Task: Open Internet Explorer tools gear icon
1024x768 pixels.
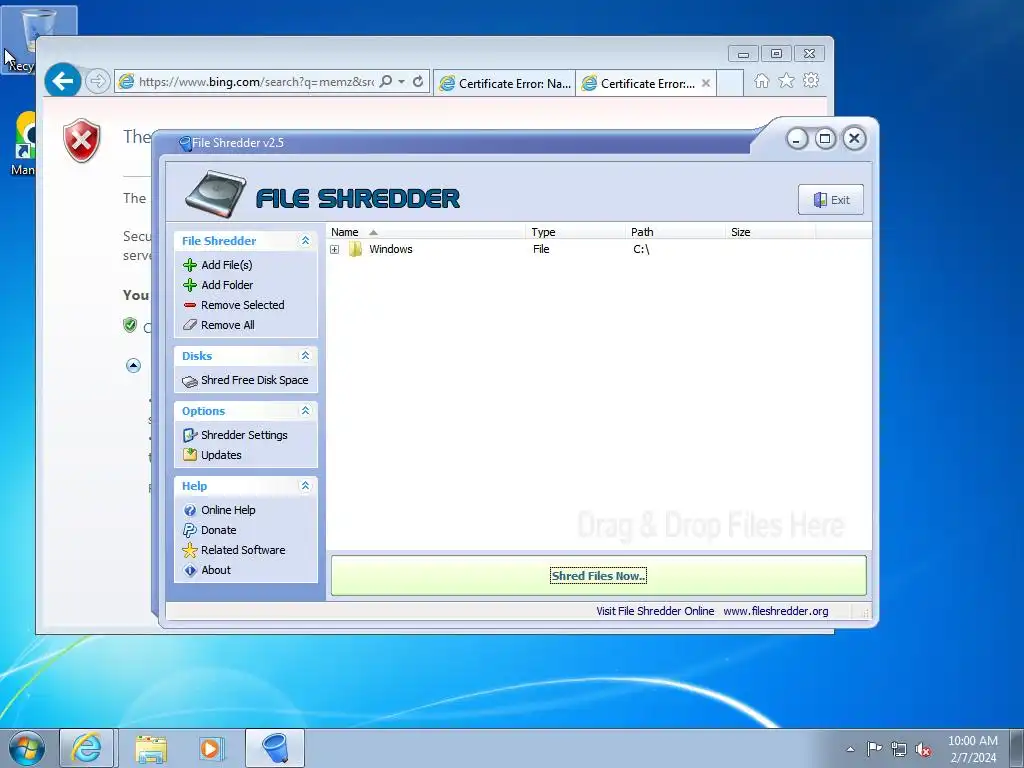Action: [x=811, y=80]
